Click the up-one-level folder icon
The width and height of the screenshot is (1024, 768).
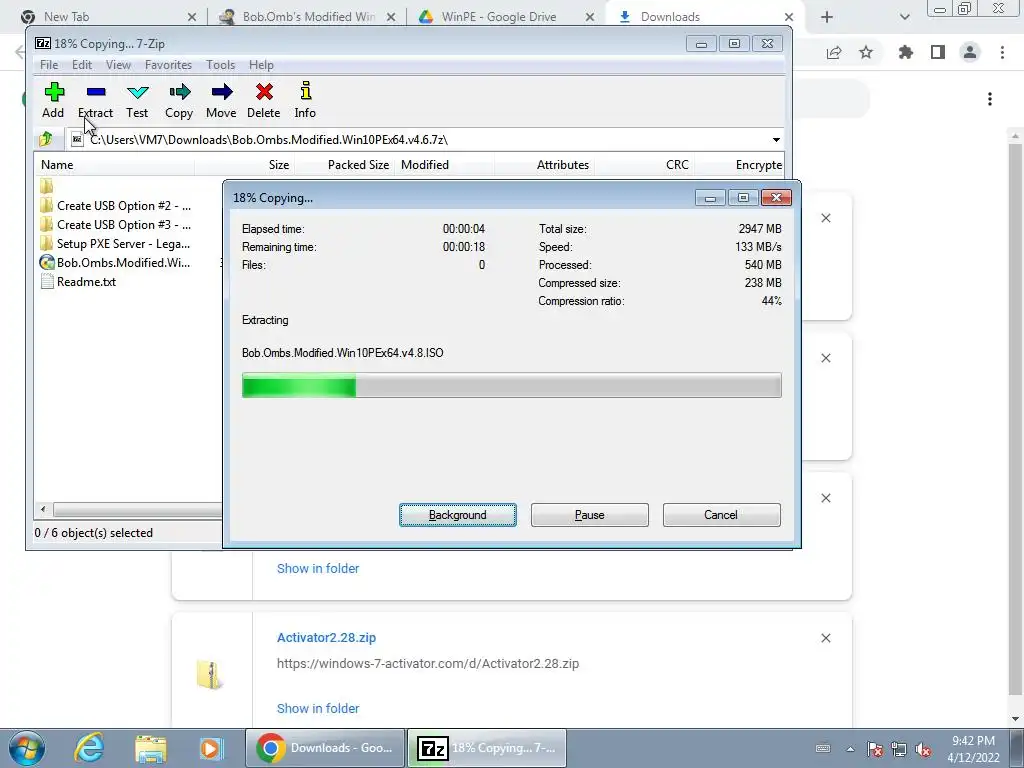[46, 139]
